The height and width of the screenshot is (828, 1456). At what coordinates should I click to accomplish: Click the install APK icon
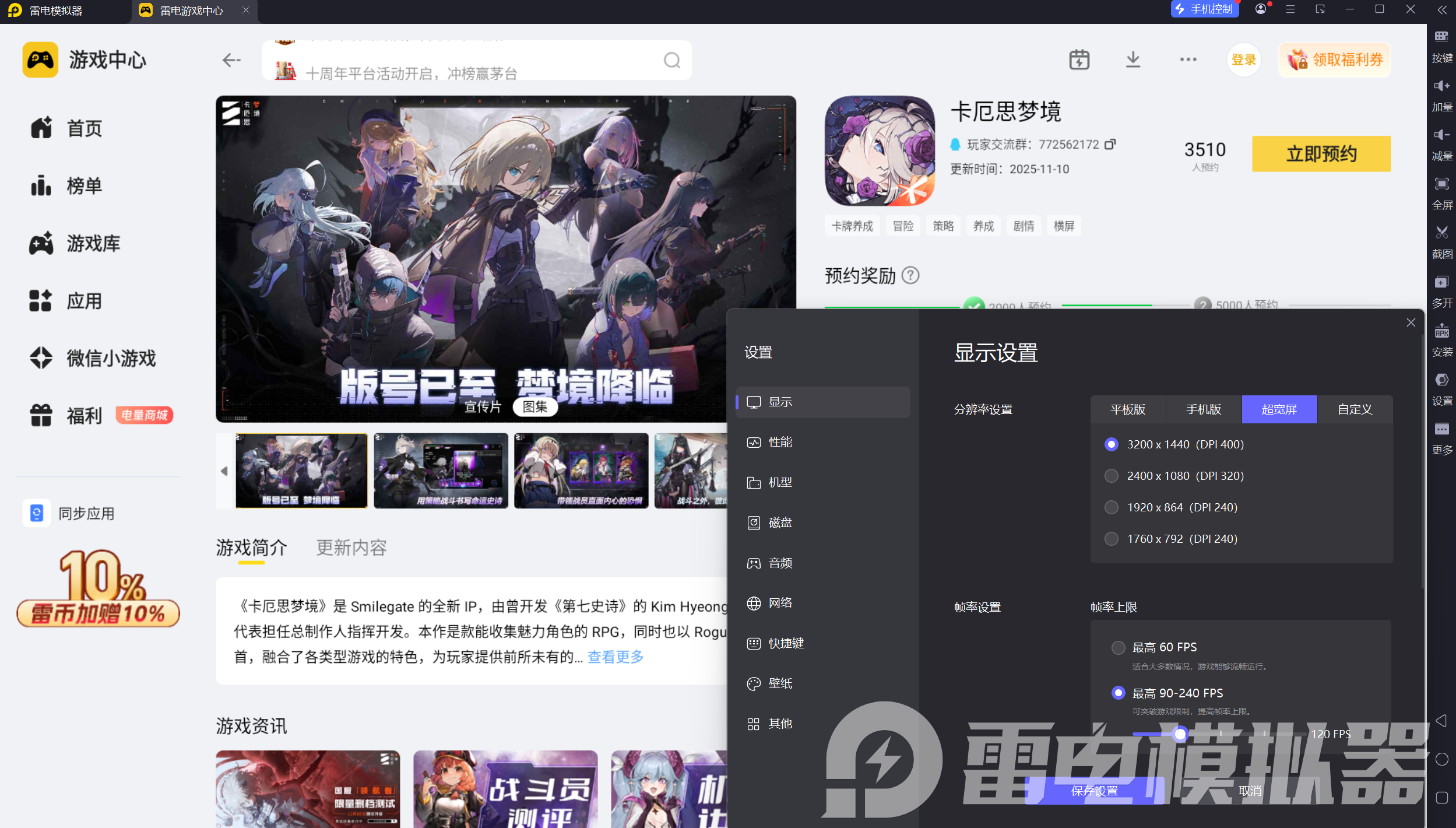tap(1441, 331)
